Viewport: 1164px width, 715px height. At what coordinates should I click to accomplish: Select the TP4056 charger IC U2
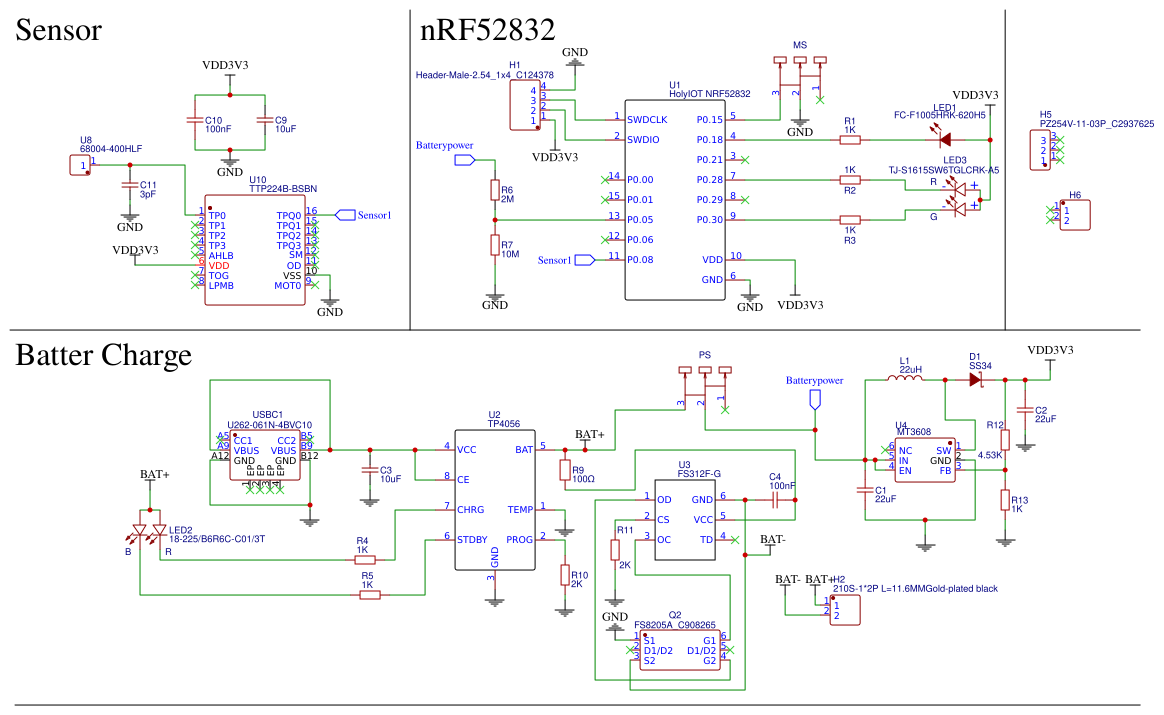[x=494, y=500]
